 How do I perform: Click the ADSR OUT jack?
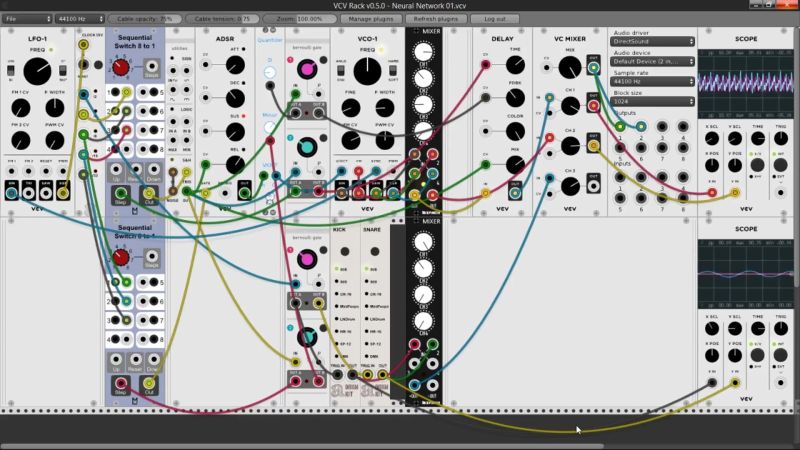click(x=244, y=193)
